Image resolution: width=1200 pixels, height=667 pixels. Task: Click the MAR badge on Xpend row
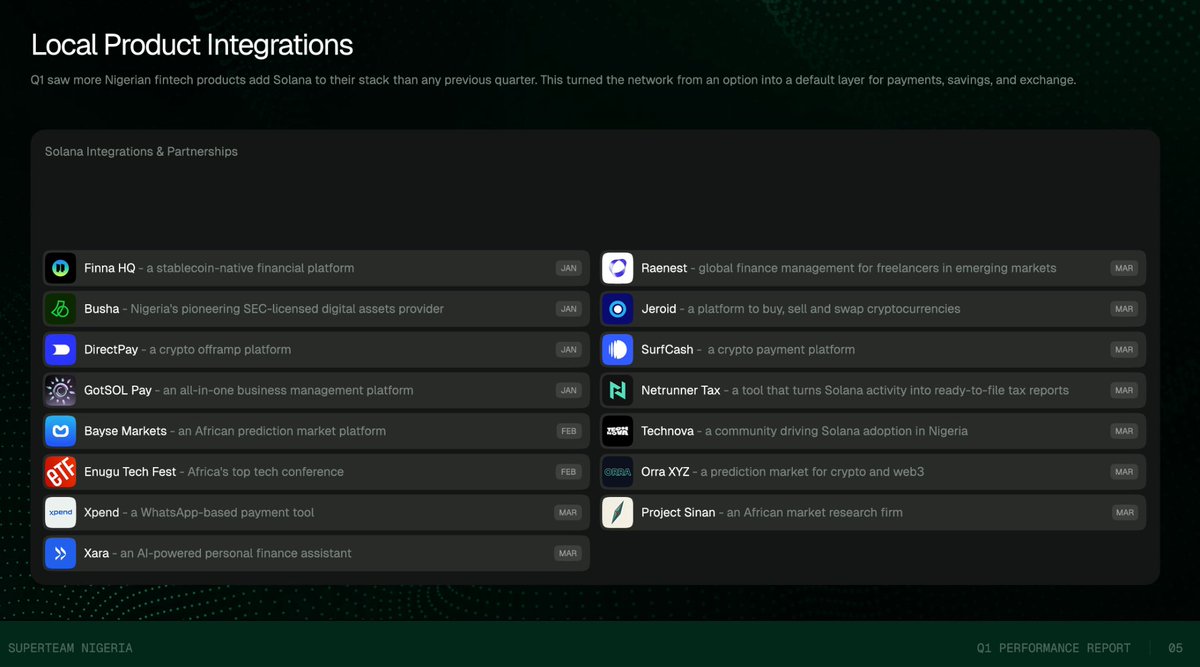tap(568, 512)
